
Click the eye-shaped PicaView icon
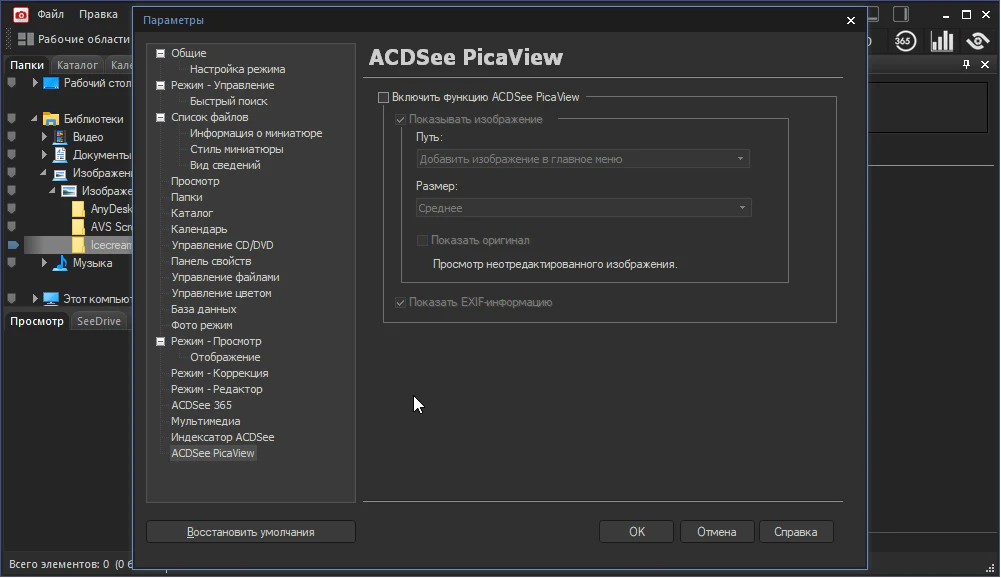coord(978,41)
